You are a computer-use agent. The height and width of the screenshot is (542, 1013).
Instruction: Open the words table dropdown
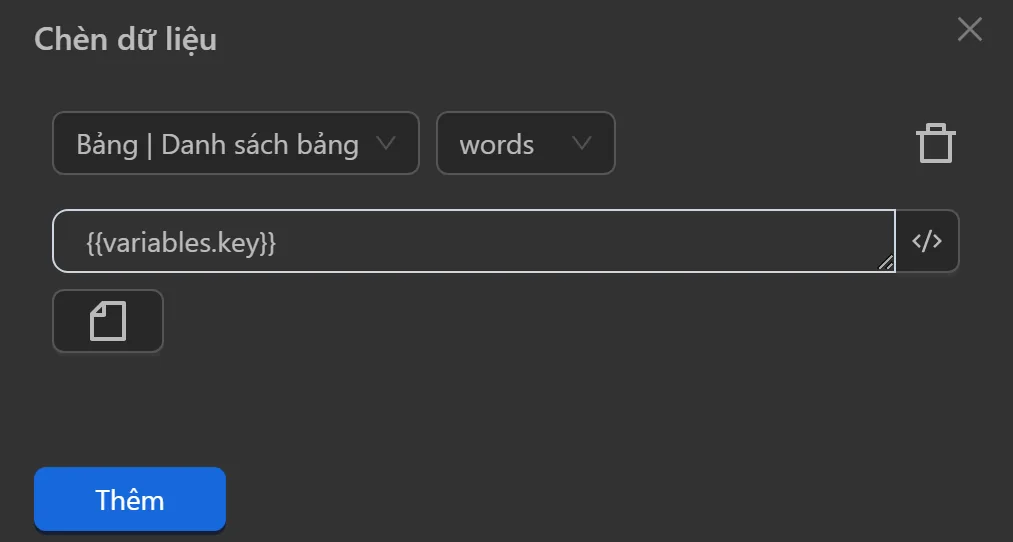(x=525, y=144)
